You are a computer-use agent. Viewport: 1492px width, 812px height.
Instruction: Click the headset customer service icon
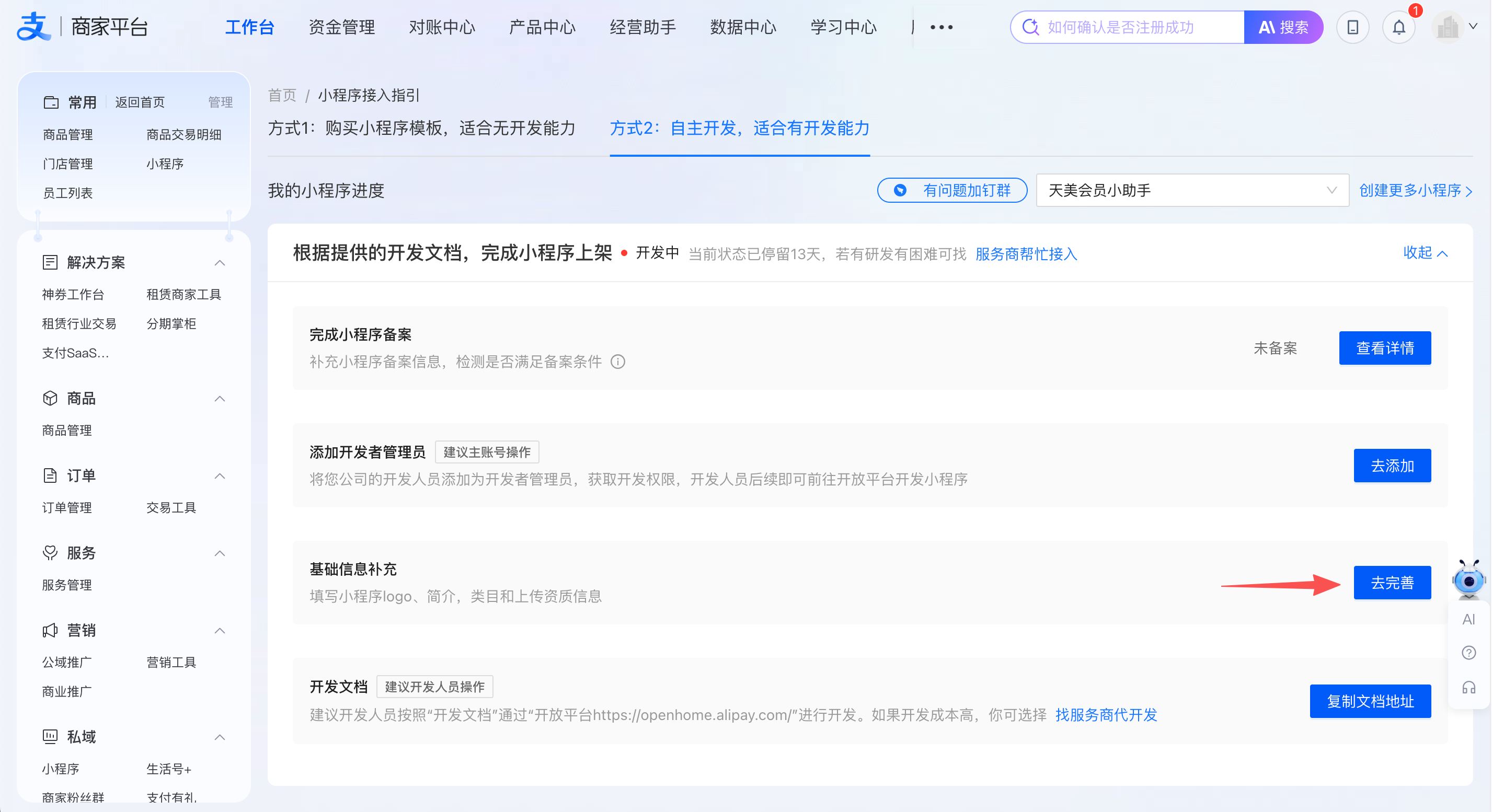[x=1468, y=688]
